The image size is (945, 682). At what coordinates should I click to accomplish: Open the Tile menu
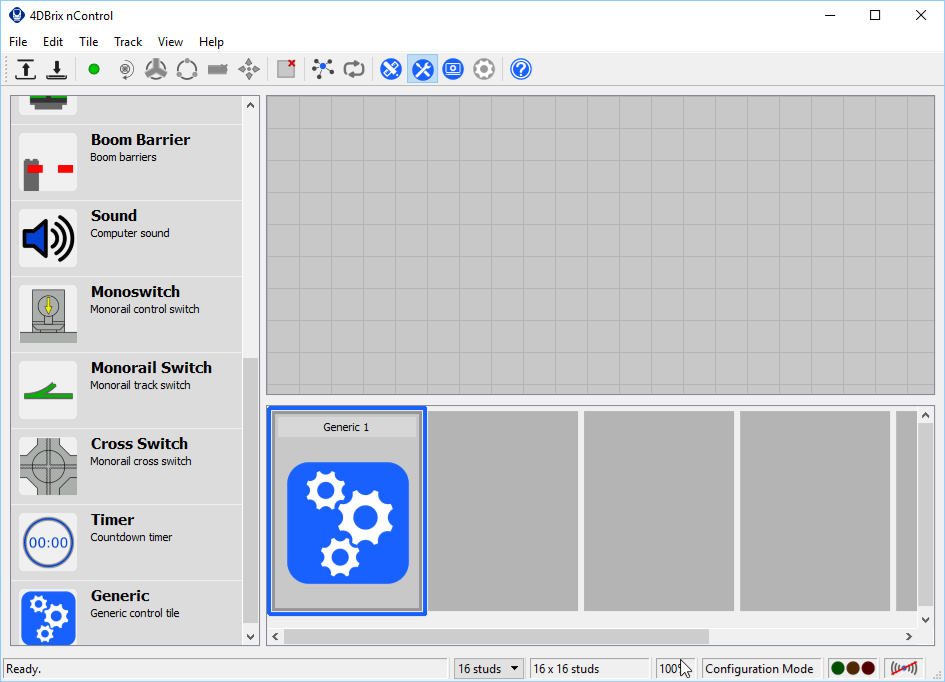[x=89, y=42]
